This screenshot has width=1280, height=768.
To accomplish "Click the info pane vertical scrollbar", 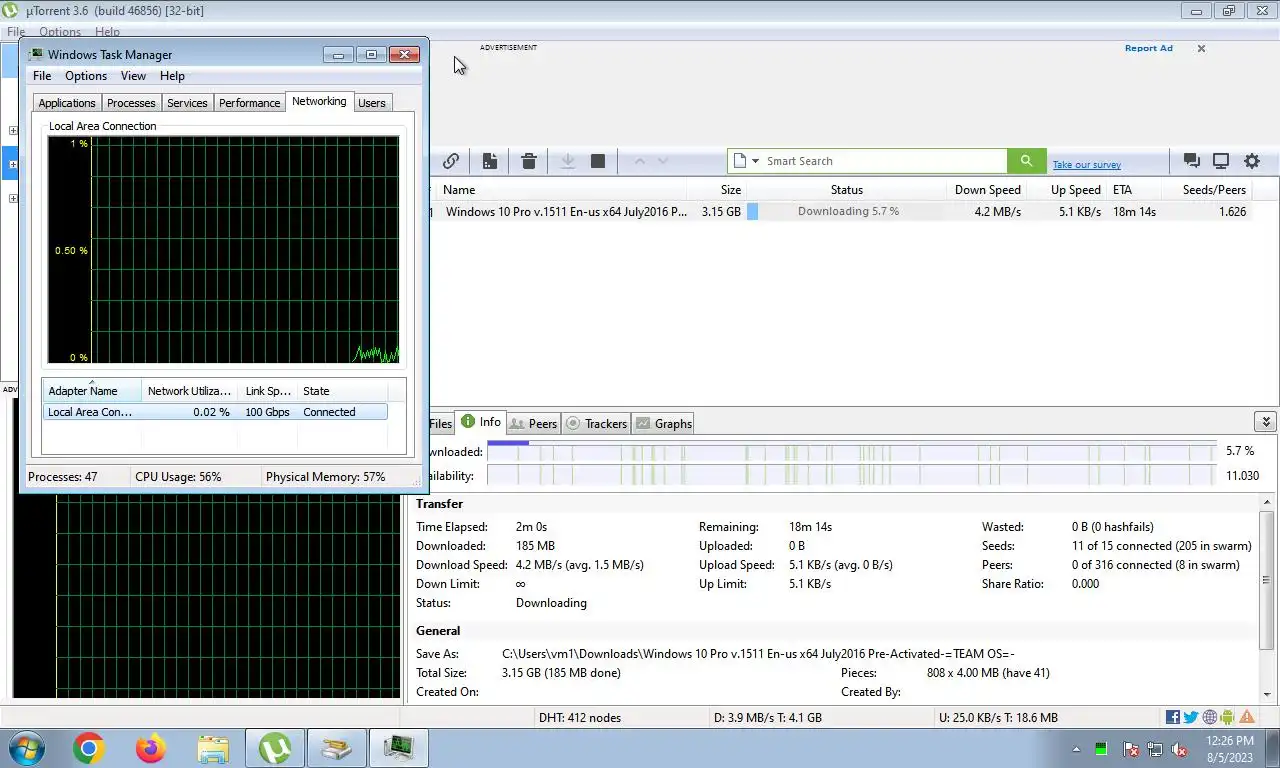I will click(1267, 579).
